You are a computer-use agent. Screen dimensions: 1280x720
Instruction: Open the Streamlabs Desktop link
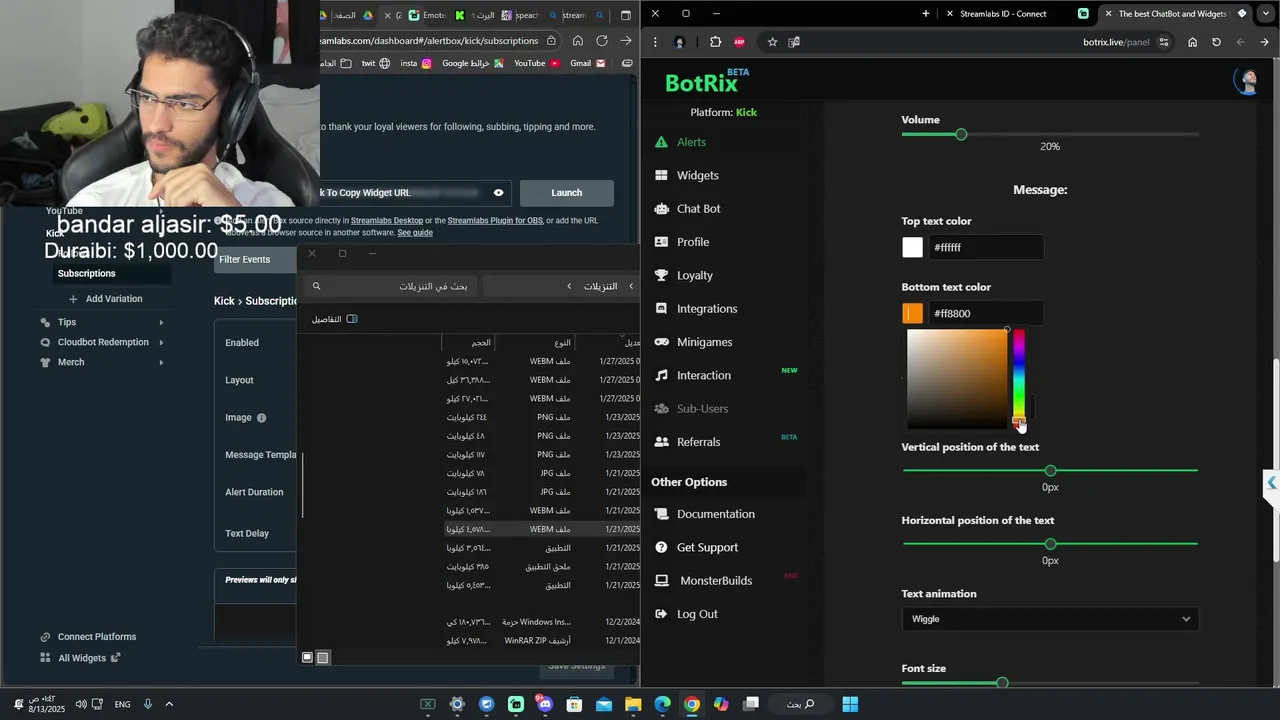[387, 220]
